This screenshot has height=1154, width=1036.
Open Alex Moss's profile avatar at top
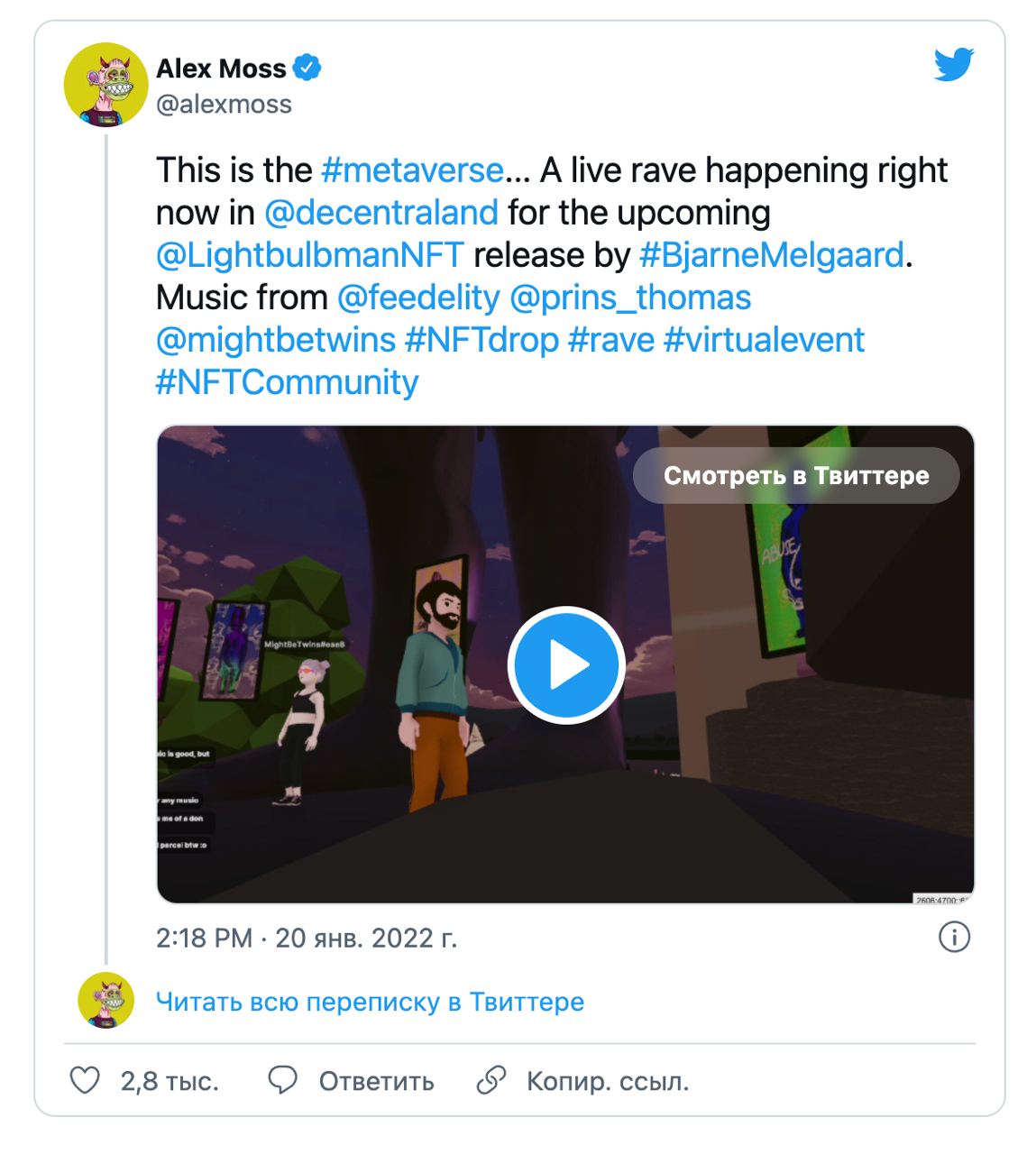point(105,85)
